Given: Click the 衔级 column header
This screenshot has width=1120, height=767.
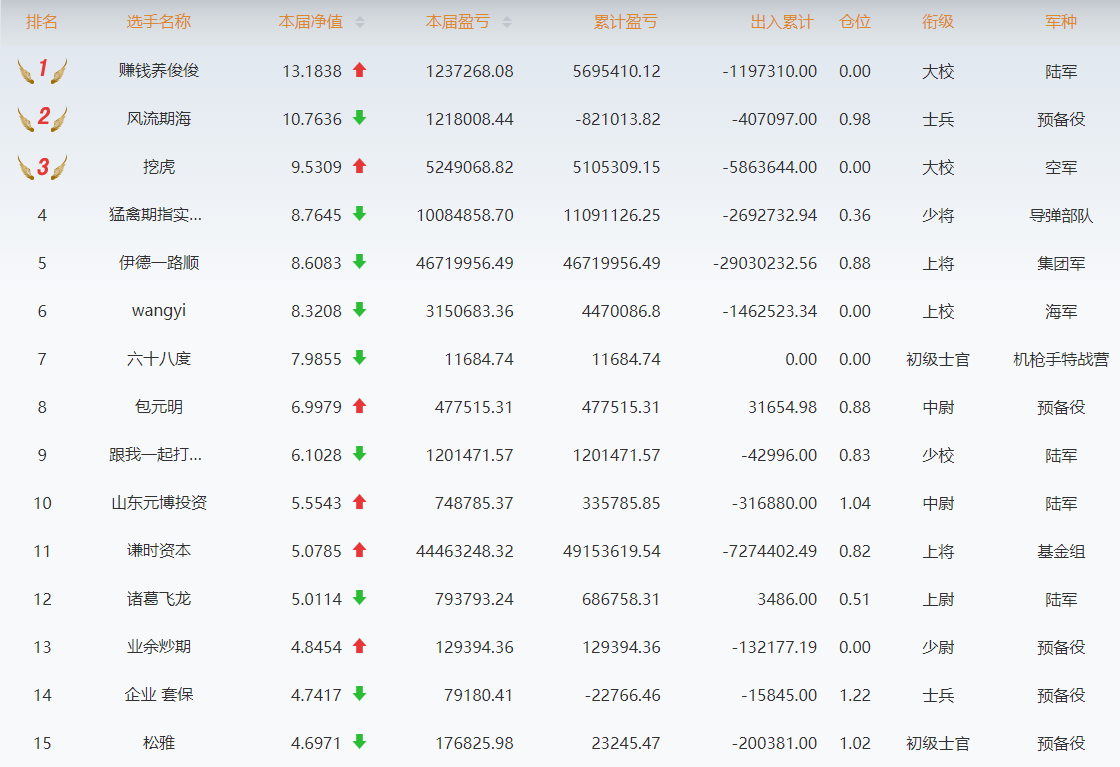Looking at the screenshot, I should tap(938, 22).
